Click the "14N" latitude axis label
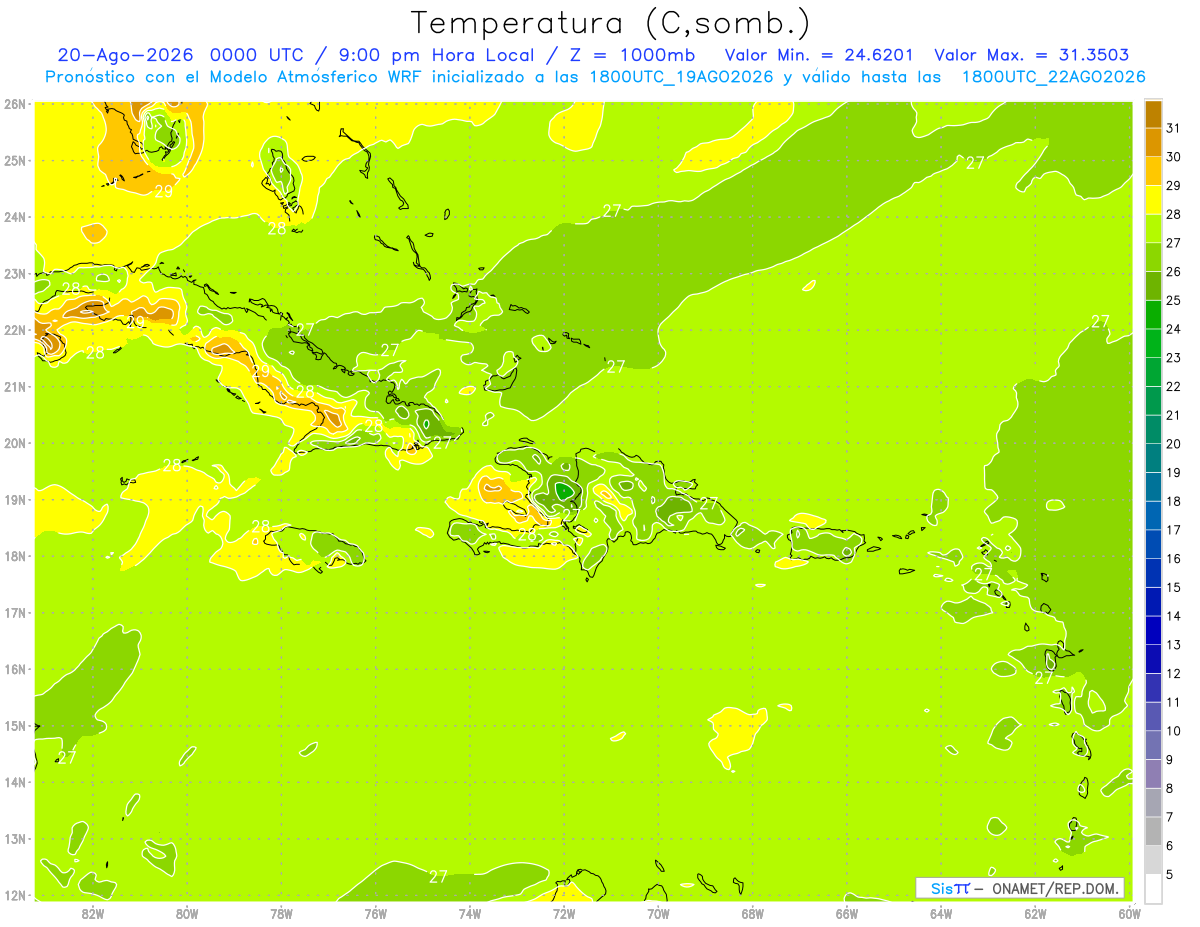The height and width of the screenshot is (927, 1200). click(x=14, y=782)
